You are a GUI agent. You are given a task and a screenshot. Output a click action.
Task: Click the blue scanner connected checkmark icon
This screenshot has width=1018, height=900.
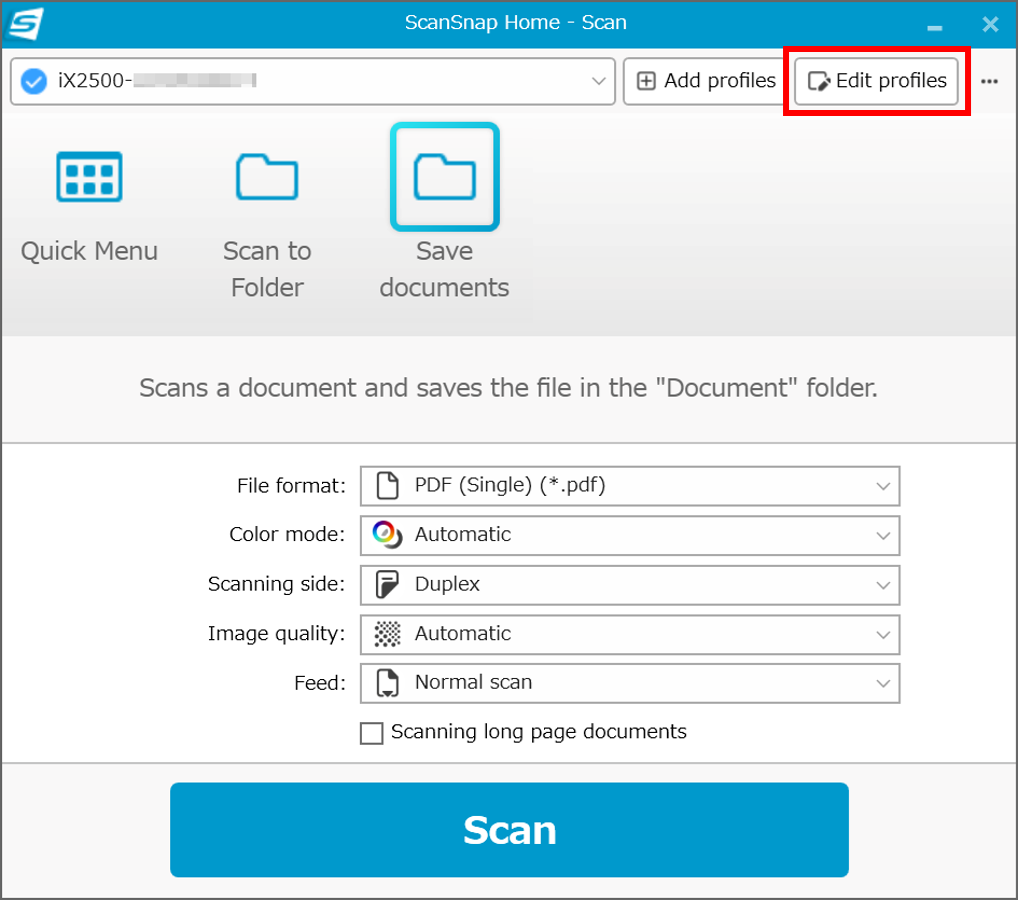pyautogui.click(x=34, y=81)
